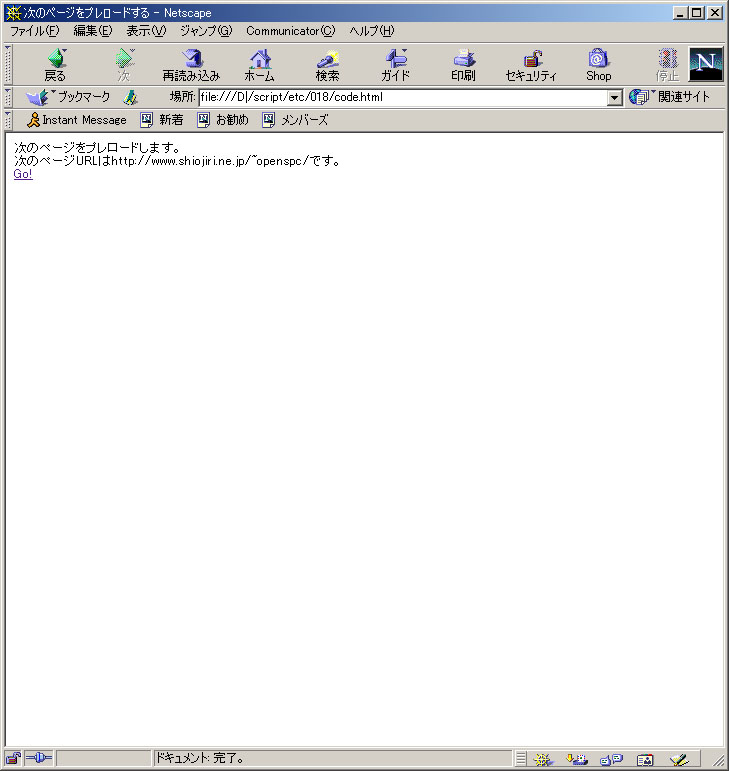
Task: Click the Netscape title bar icon
Action: pos(13,13)
